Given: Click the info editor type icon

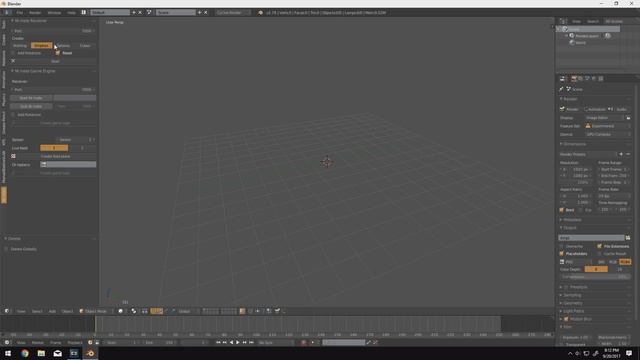Looking at the screenshot, I should pos(7,13).
